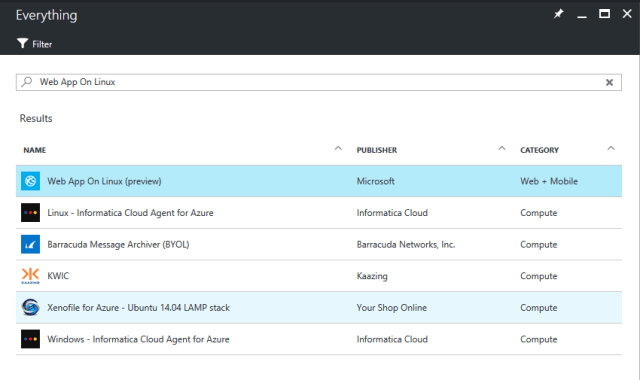Click Linux Informatica Cloud Agent icon
This screenshot has width=640, height=380.
click(31, 213)
